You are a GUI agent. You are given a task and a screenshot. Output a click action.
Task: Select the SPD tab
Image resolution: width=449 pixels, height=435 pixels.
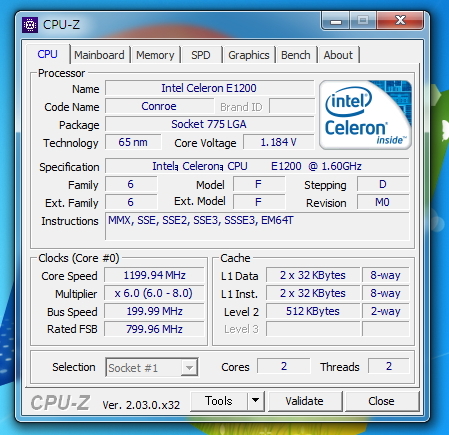point(201,55)
